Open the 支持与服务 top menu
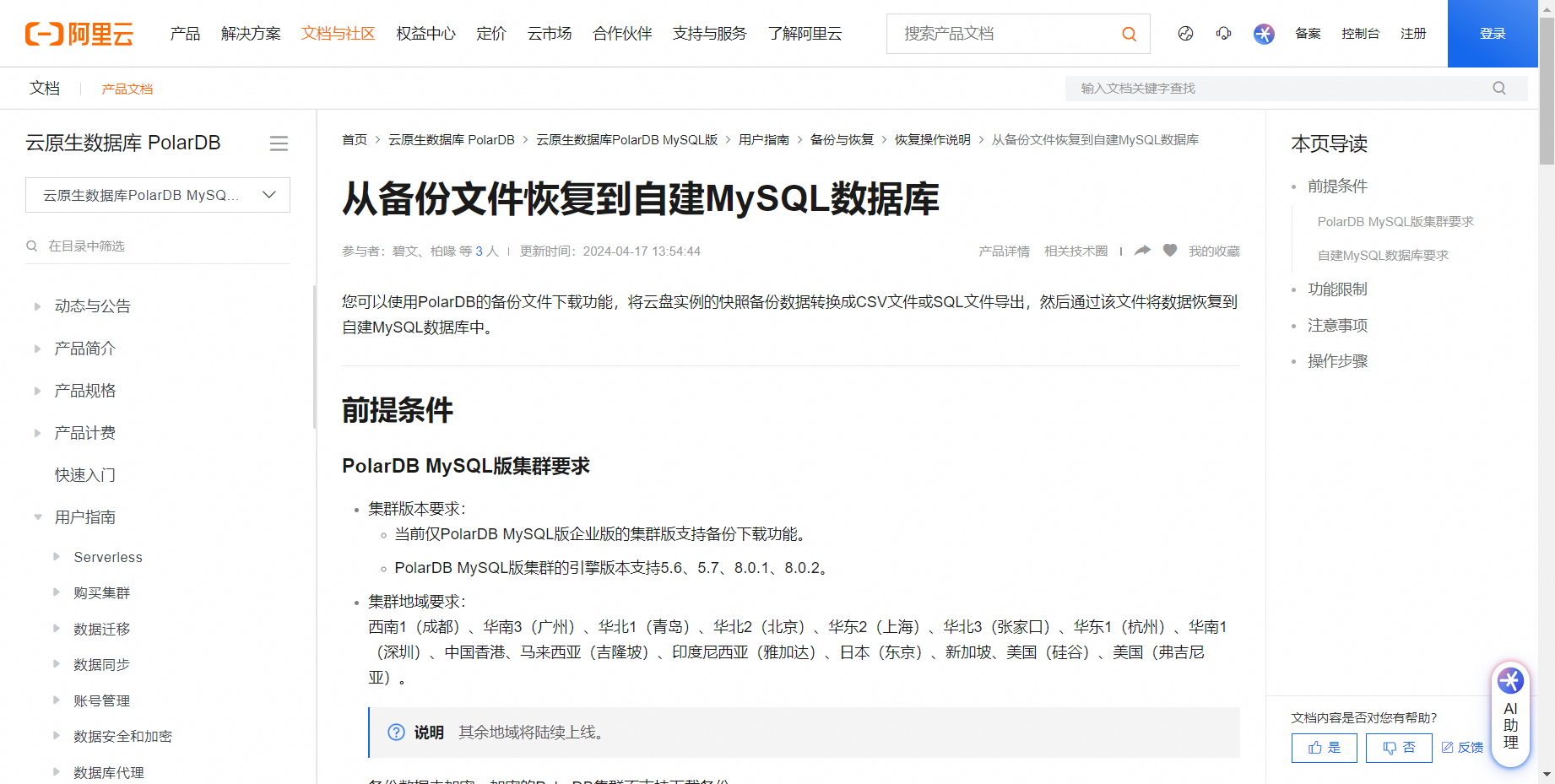 point(710,34)
